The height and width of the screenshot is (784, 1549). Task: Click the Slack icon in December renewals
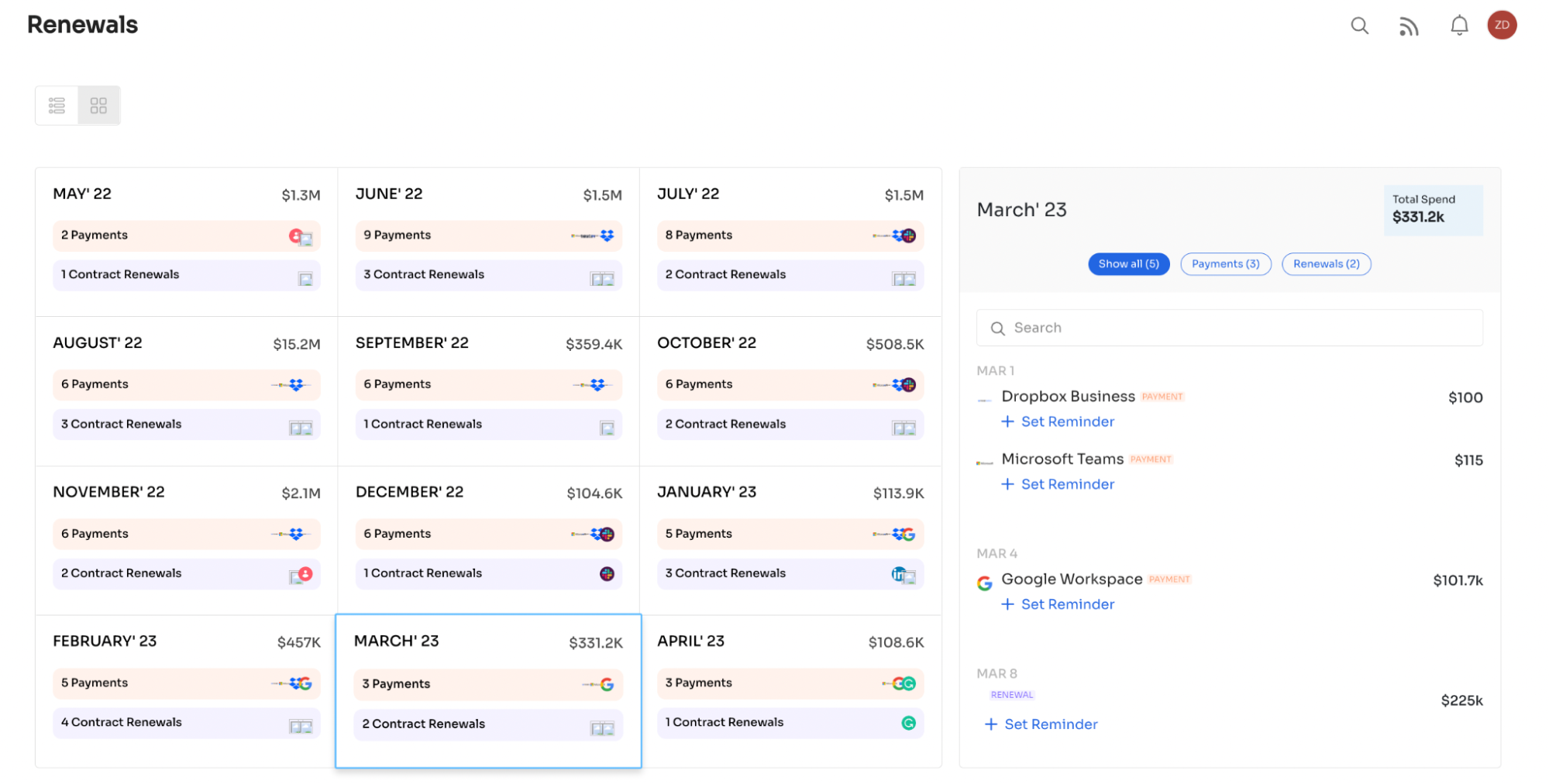pos(607,574)
